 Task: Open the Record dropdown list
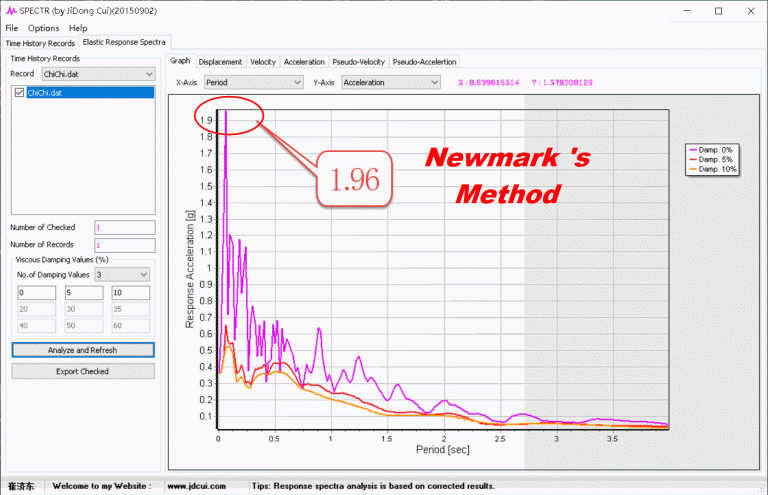click(148, 74)
